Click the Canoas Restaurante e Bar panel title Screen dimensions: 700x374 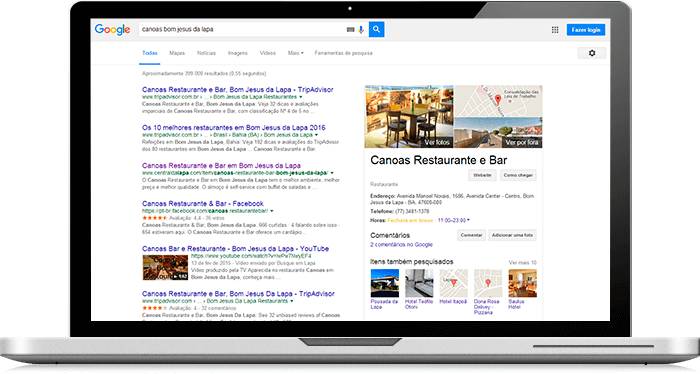pos(438,160)
